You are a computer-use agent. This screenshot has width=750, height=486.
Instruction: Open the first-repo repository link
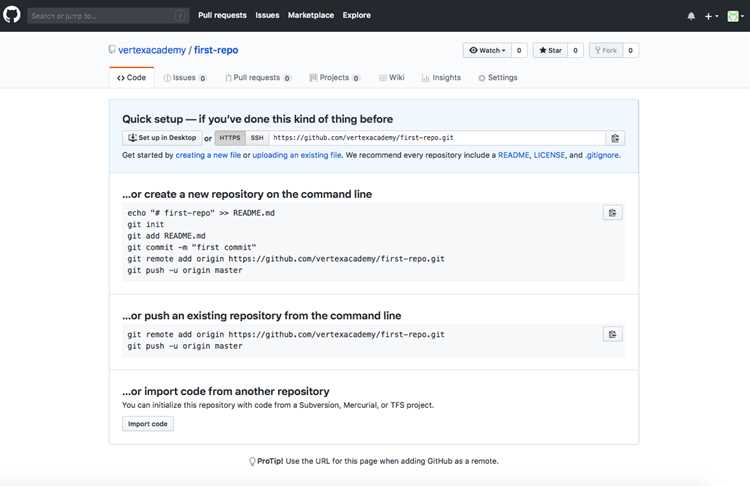(x=216, y=50)
